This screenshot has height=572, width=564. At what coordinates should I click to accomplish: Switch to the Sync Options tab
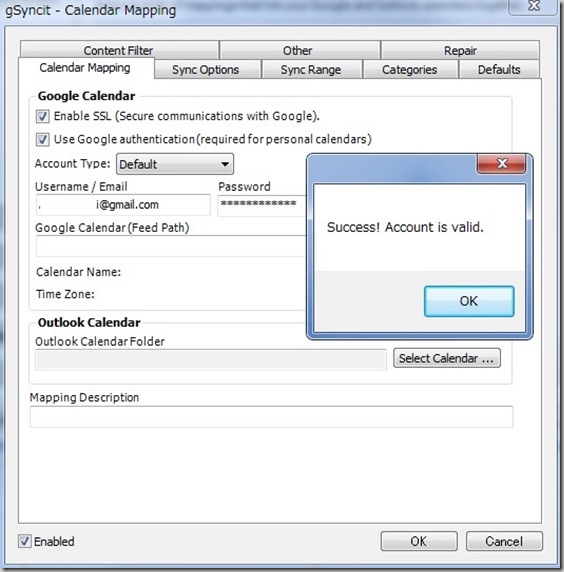[207, 69]
